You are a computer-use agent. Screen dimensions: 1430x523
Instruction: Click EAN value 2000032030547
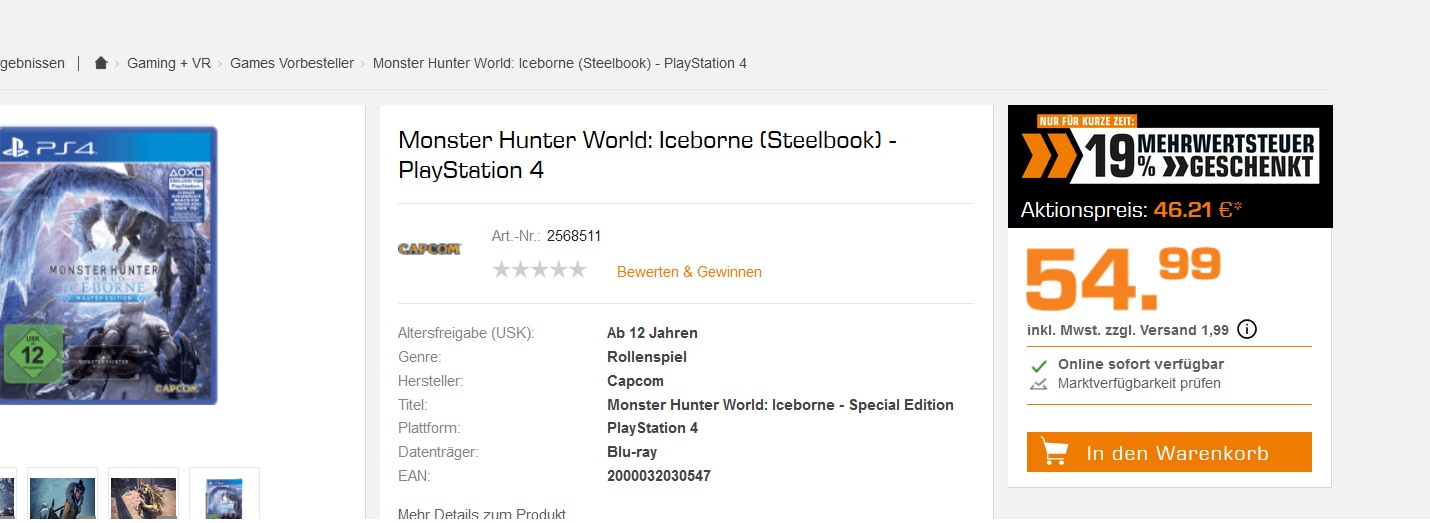tap(659, 476)
